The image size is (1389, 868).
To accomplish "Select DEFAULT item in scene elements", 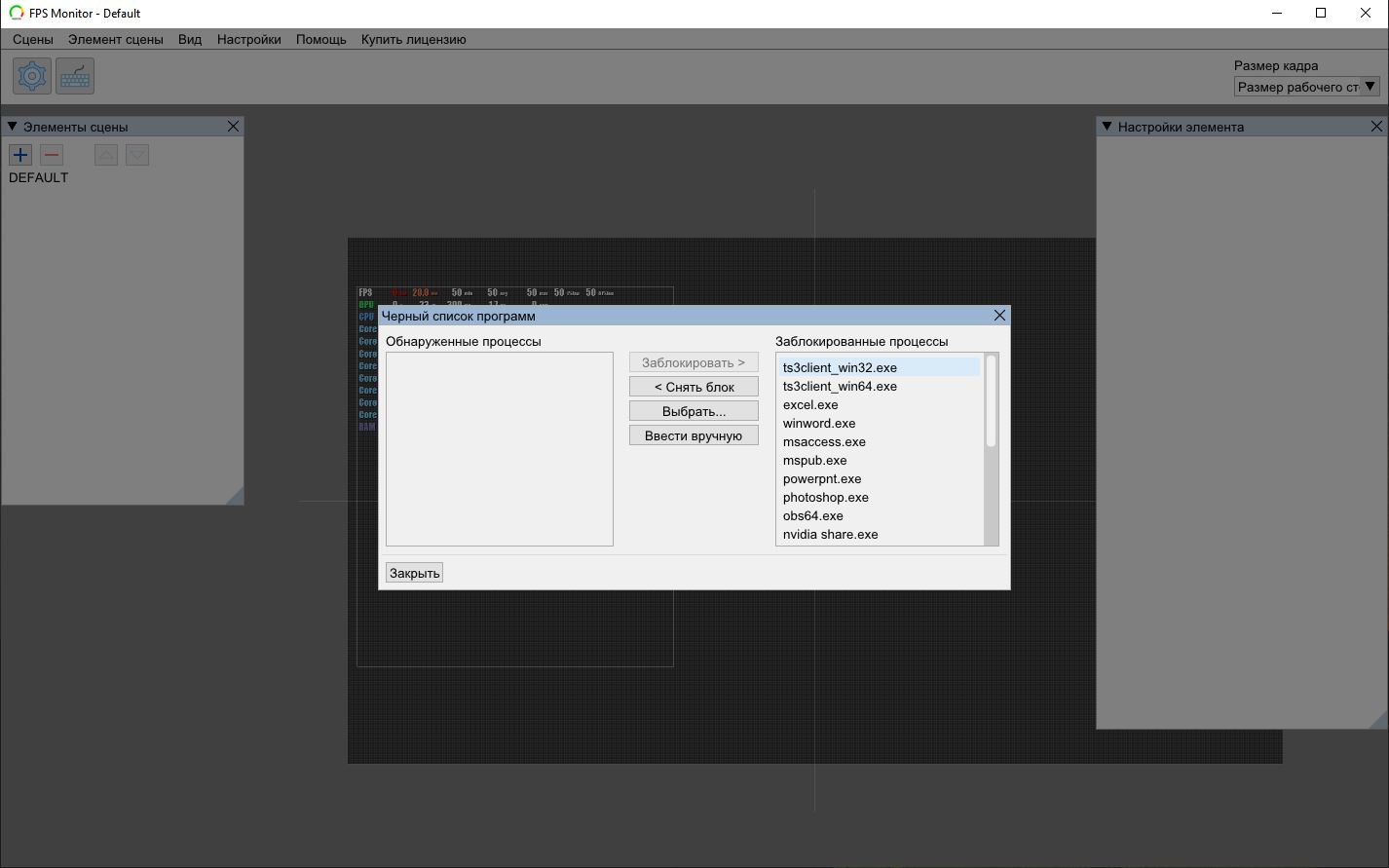I will (x=39, y=178).
